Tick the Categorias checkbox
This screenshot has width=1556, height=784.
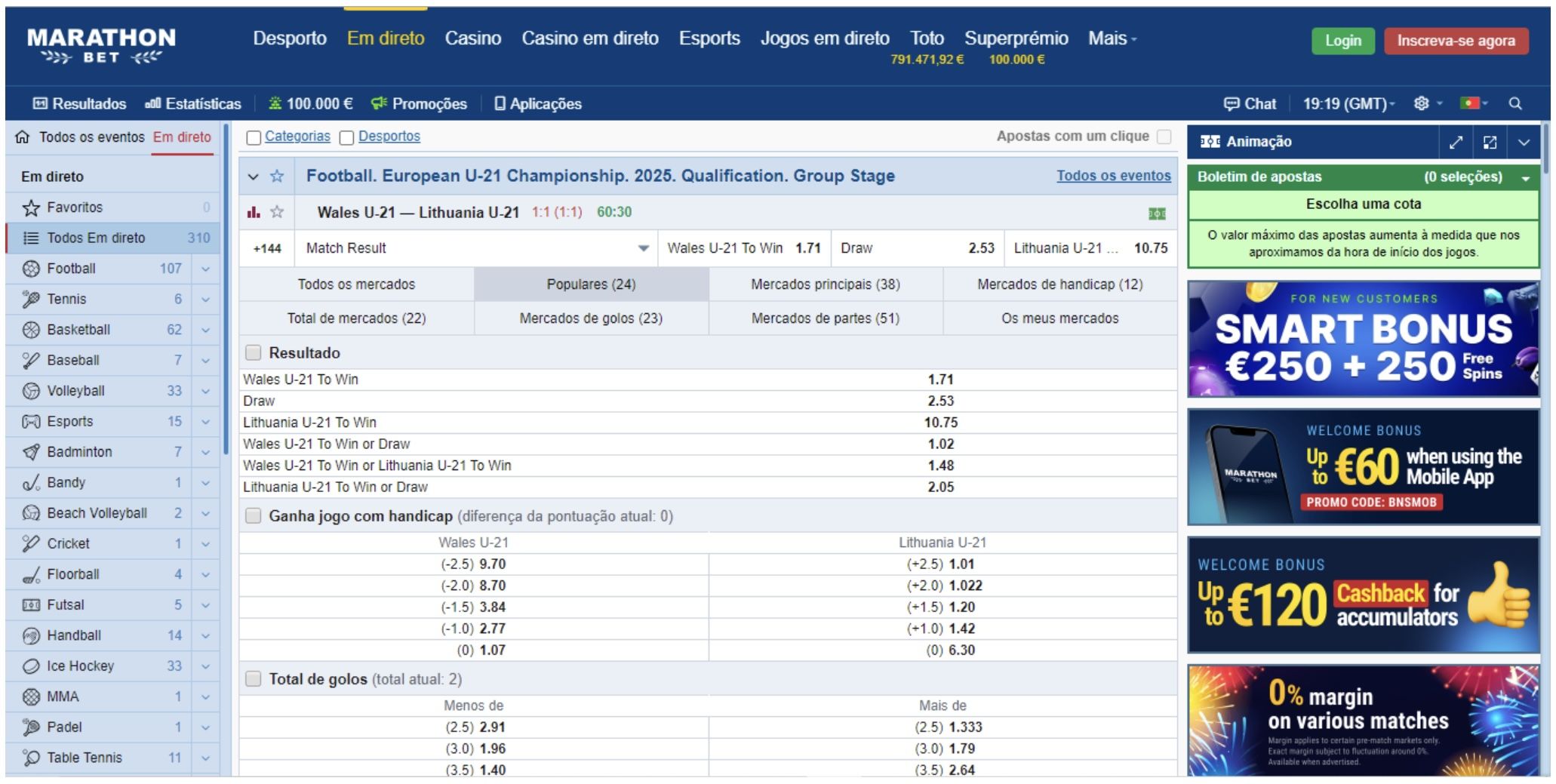(x=254, y=137)
